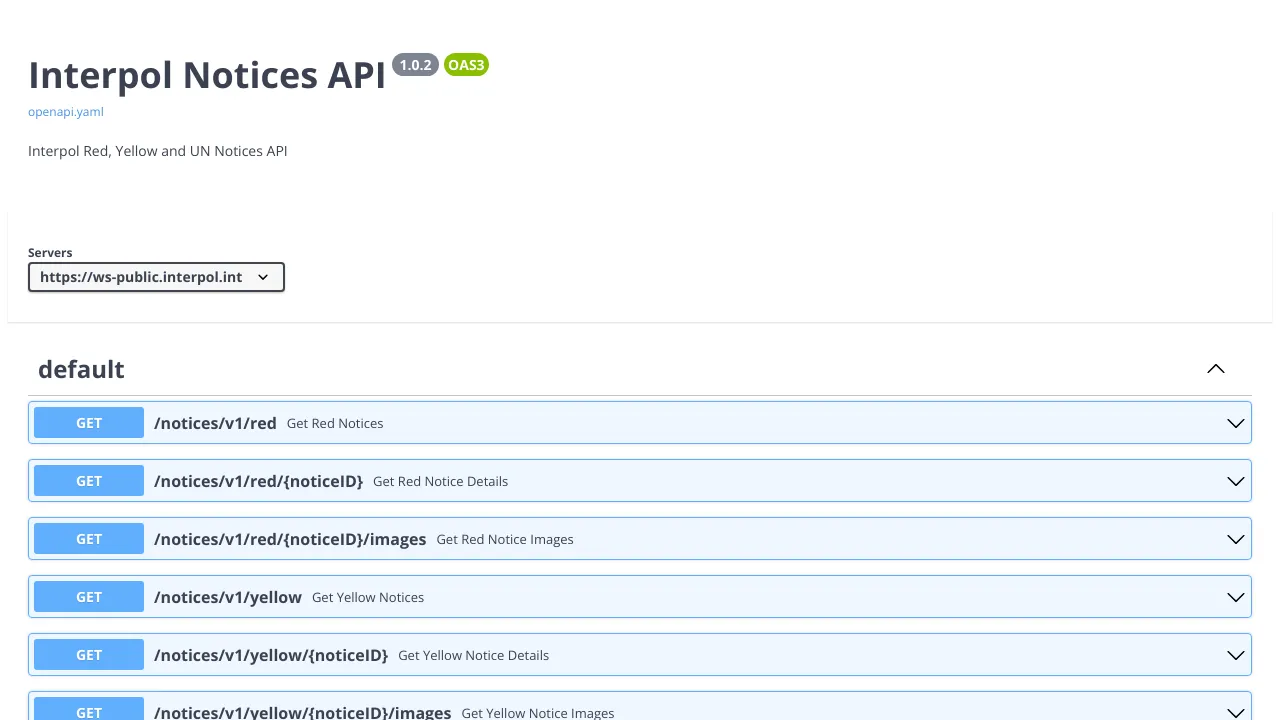Expand chevron on Get Yellow Notice Details row
Screen dimensions: 1280x720
[x=1236, y=655]
